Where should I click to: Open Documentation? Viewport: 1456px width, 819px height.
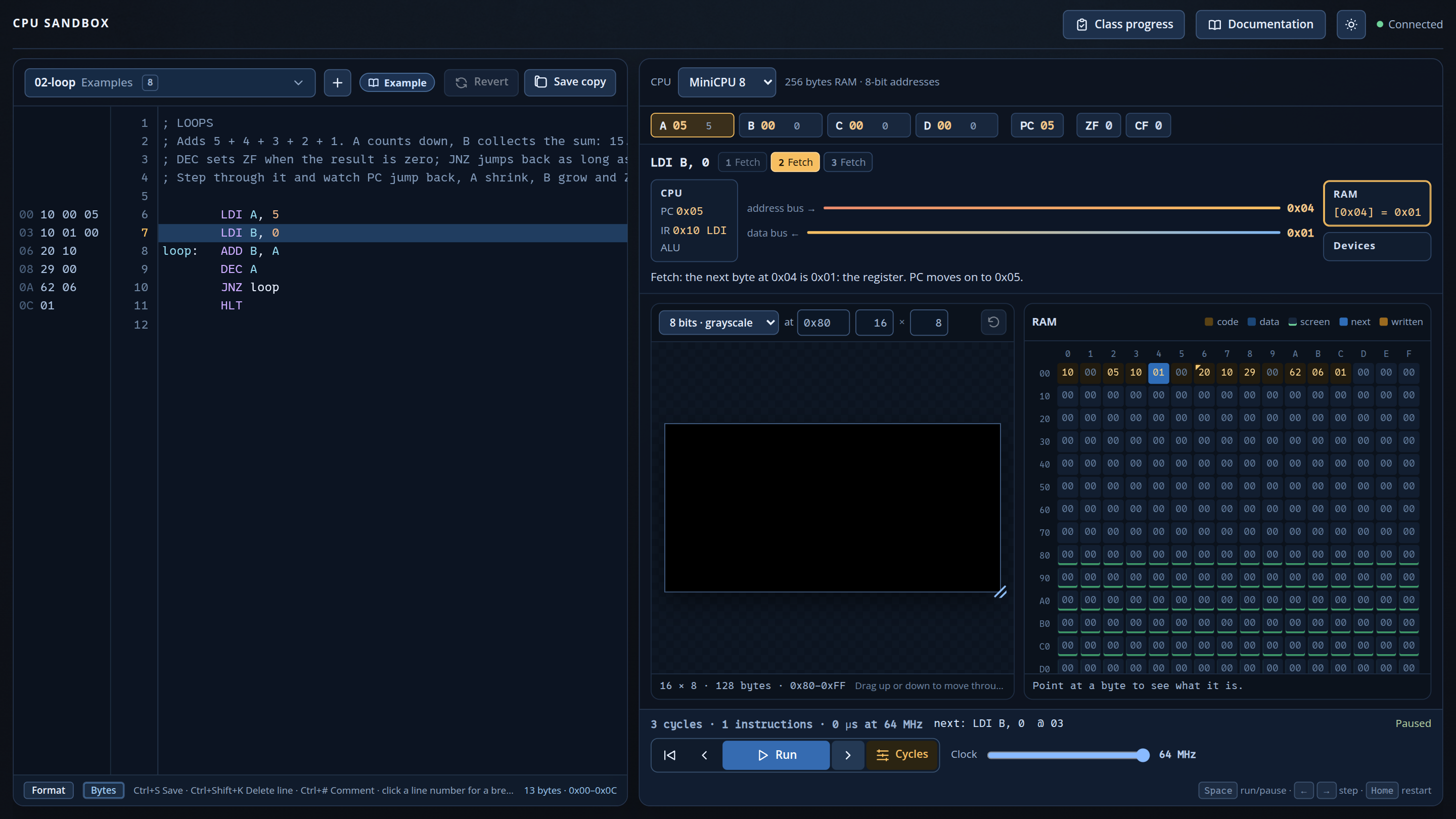point(1260,24)
